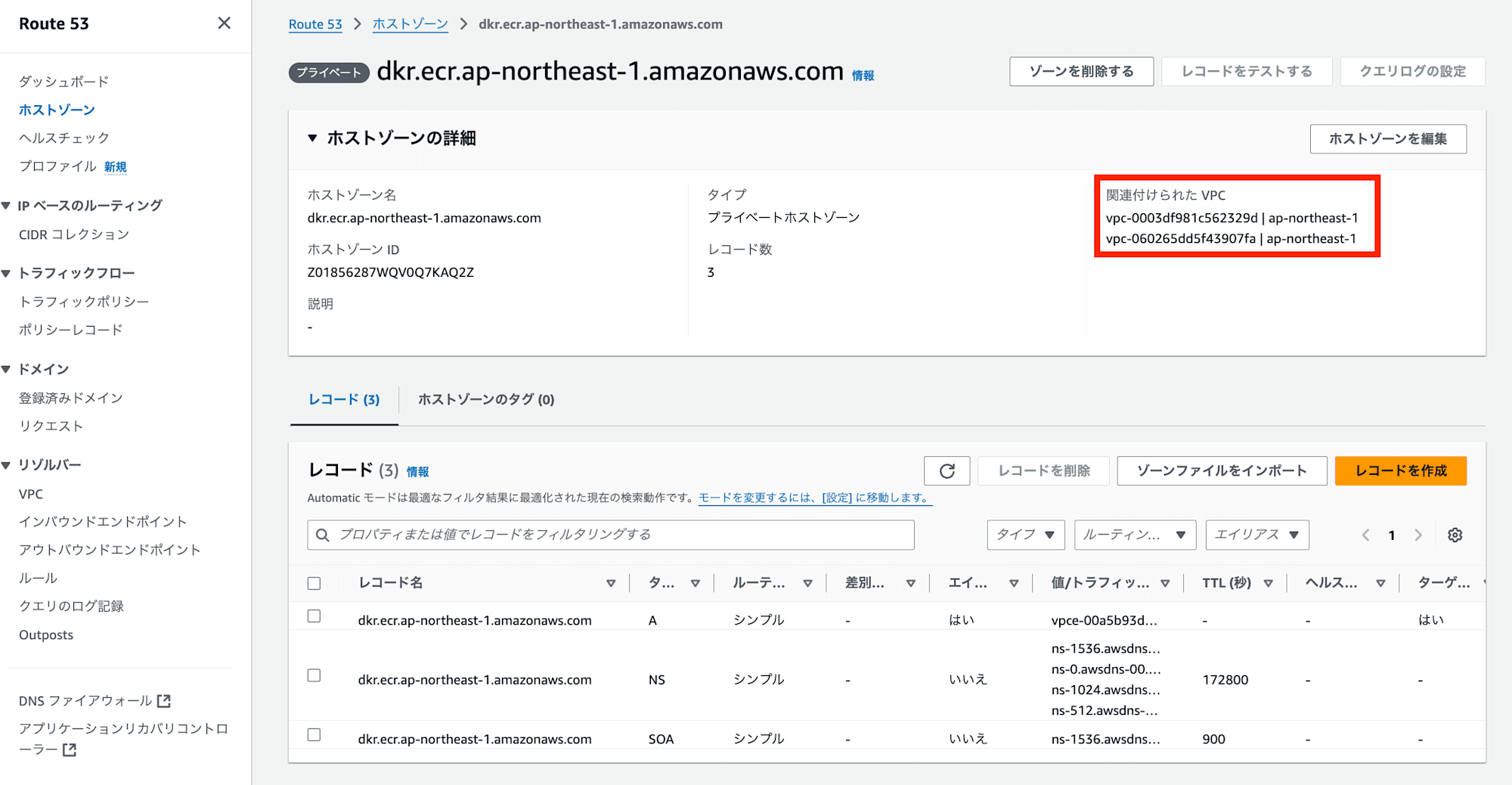The image size is (1512, 785).
Task: Collapse トラフィックフロー sidebar group
Action: (x=6, y=273)
